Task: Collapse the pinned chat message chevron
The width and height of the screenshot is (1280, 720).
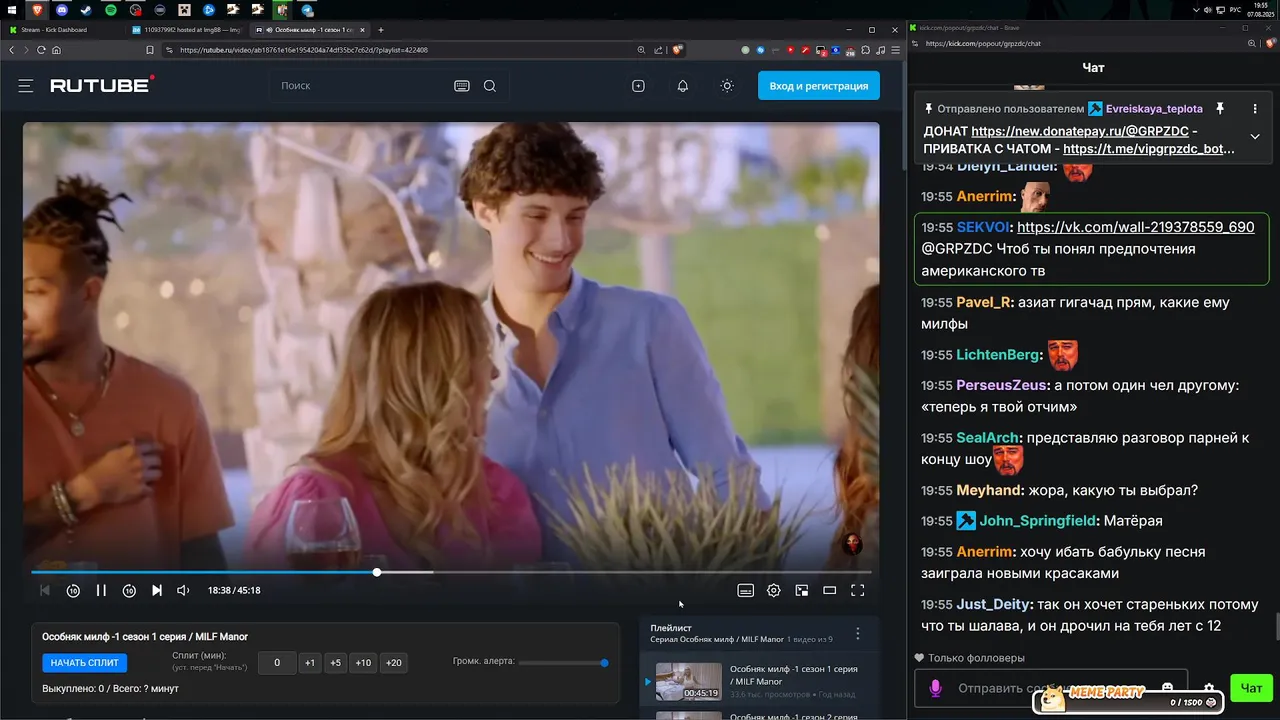Action: pyautogui.click(x=1255, y=136)
